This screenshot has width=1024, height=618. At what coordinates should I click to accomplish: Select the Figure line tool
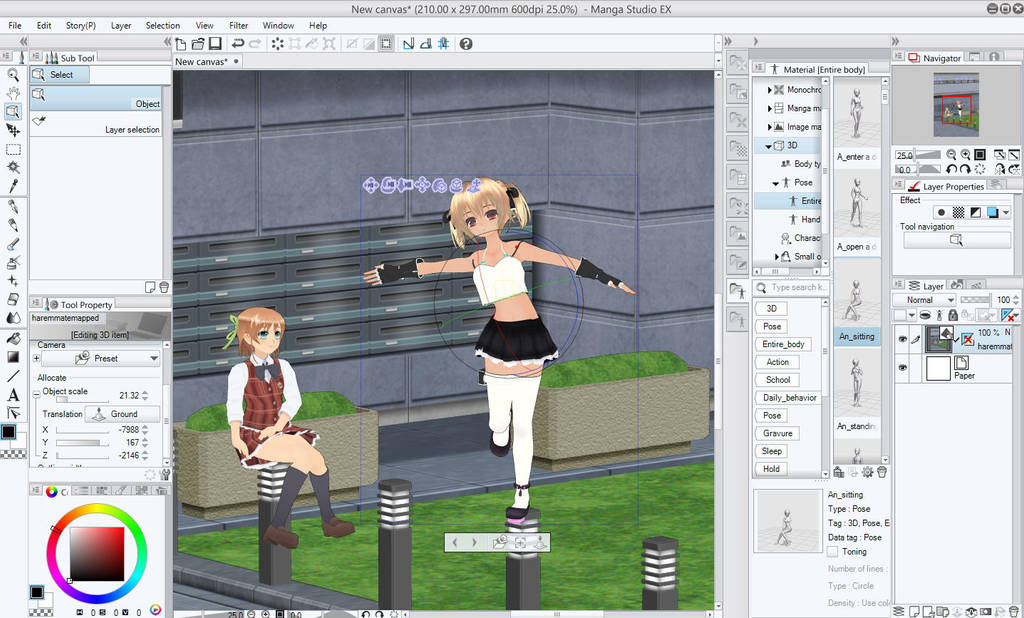[x=12, y=376]
